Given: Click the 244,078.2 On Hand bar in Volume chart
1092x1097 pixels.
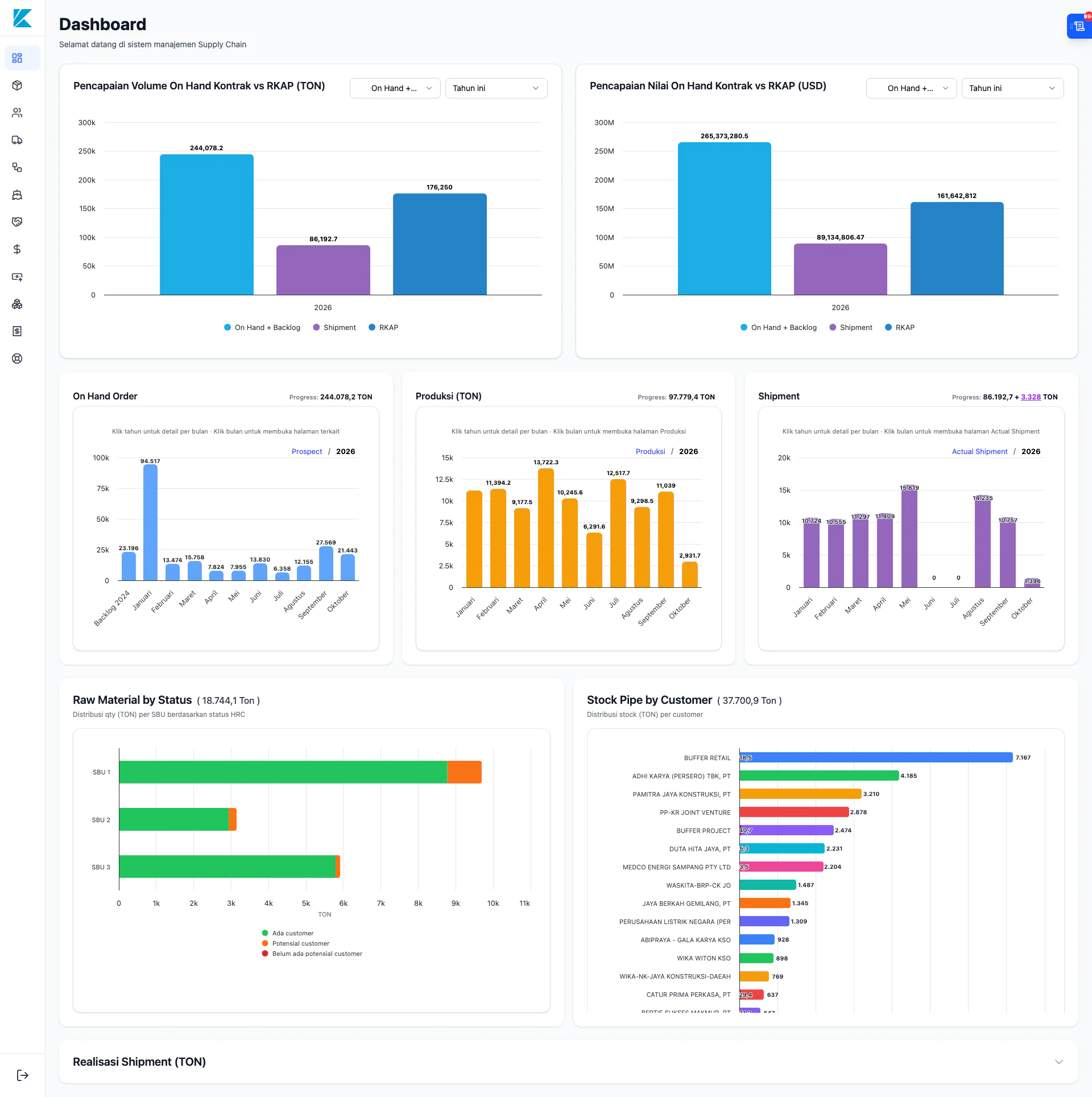Looking at the screenshot, I should tap(206, 224).
